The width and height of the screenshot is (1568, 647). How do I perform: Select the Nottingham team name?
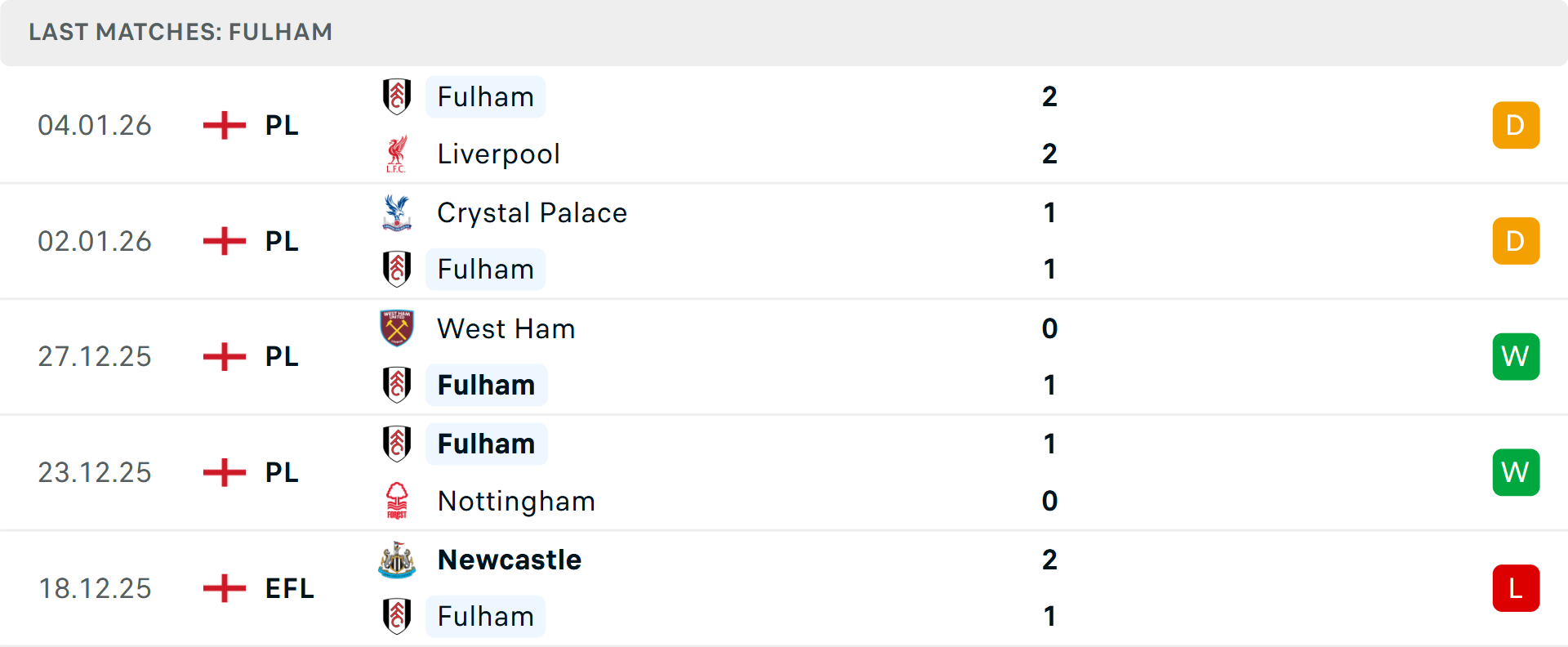(x=516, y=501)
